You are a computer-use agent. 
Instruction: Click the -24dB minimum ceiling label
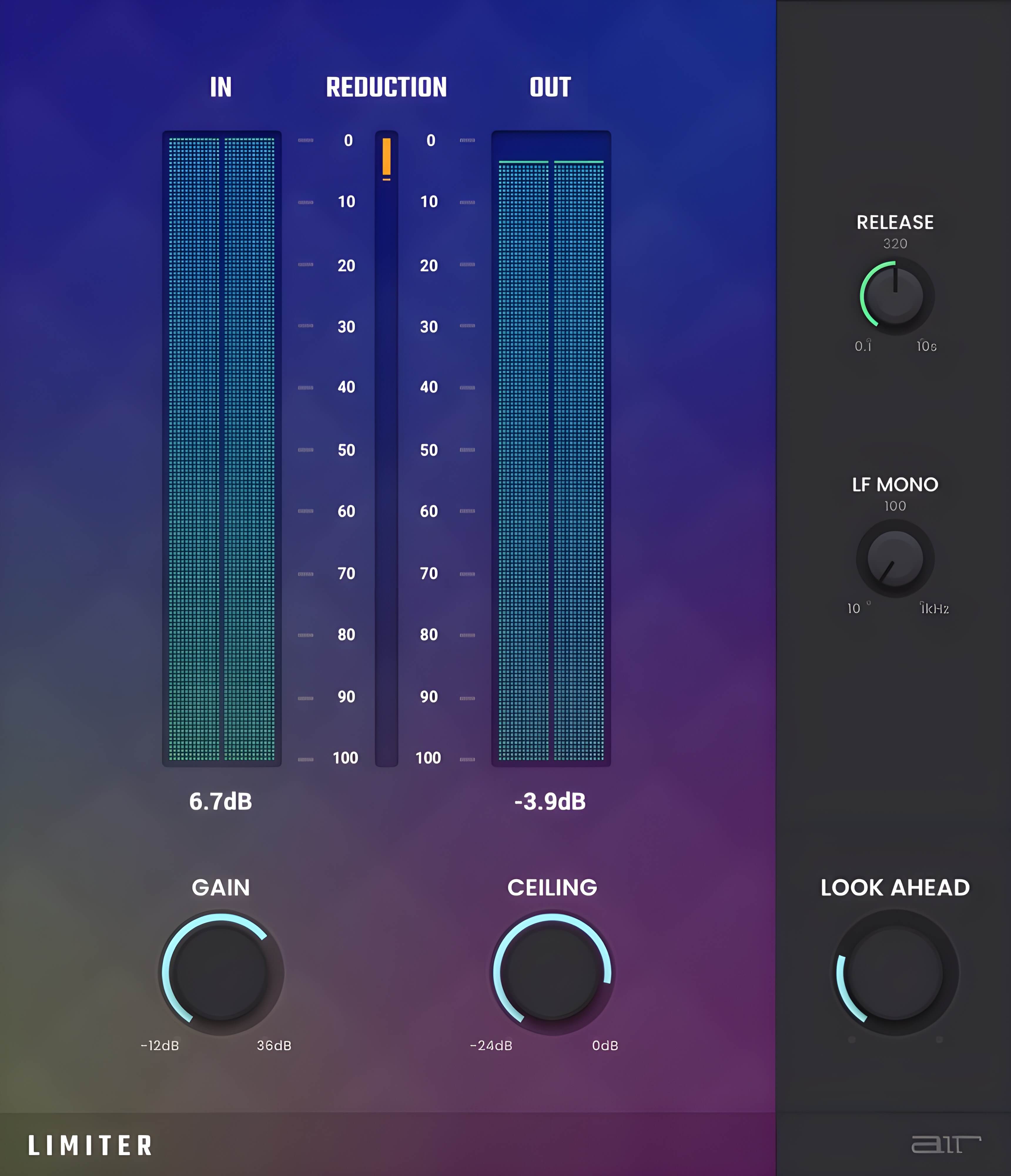pos(491,1045)
